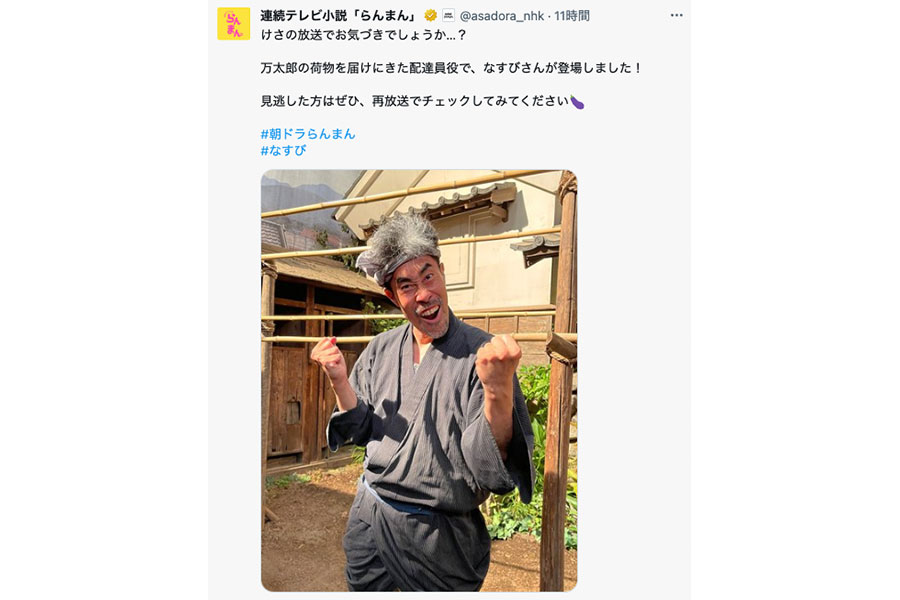Follow the #なすび hashtag
The height and width of the screenshot is (600, 900).
pyautogui.click(x=284, y=150)
